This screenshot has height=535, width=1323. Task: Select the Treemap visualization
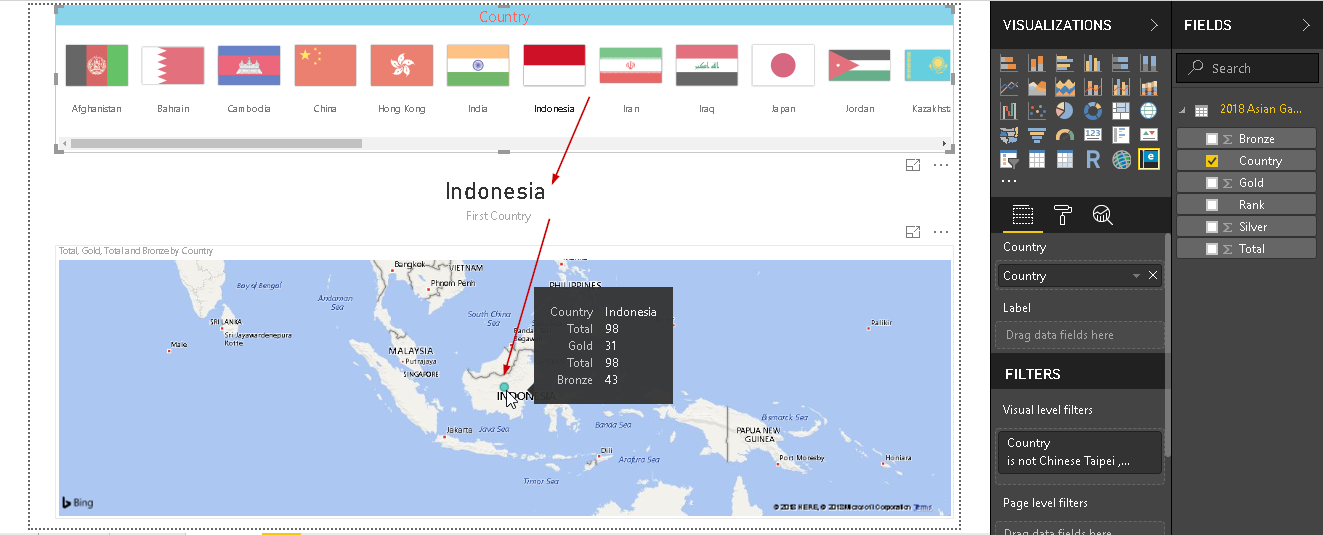coord(1121,111)
